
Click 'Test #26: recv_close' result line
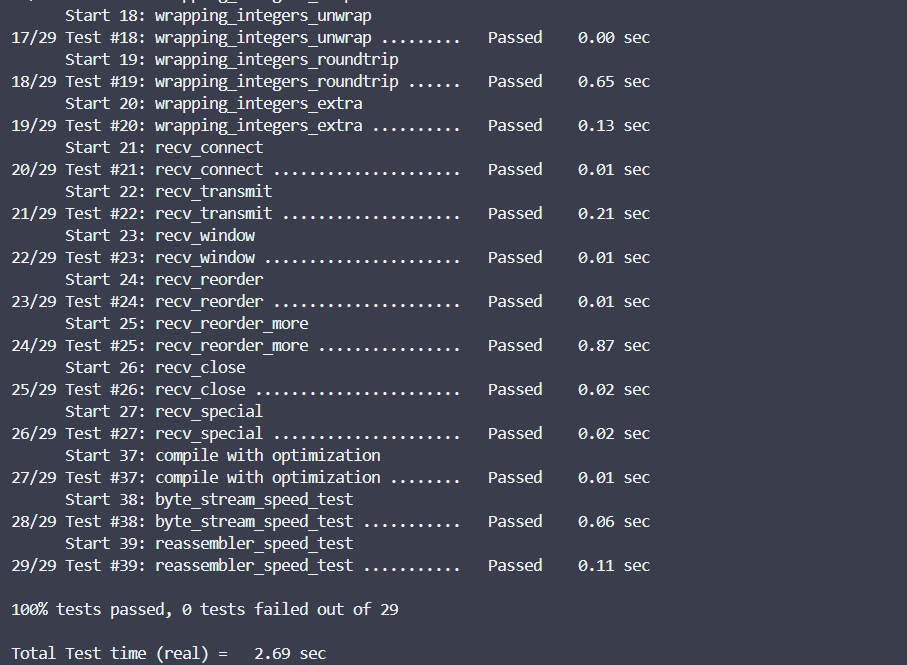pos(330,389)
